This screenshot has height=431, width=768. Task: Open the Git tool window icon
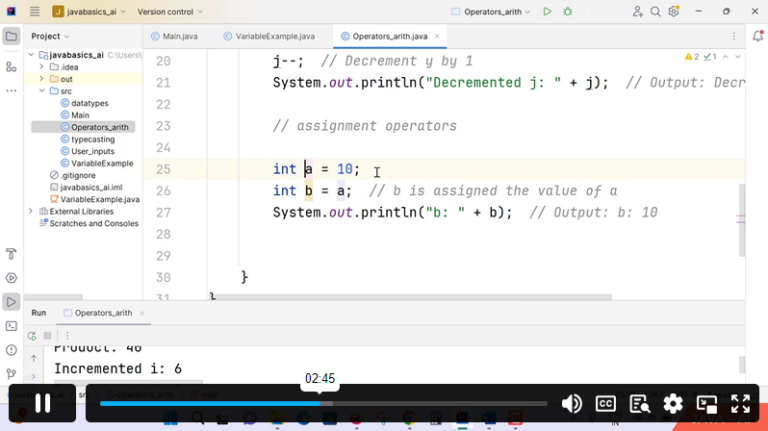[x=11, y=374]
